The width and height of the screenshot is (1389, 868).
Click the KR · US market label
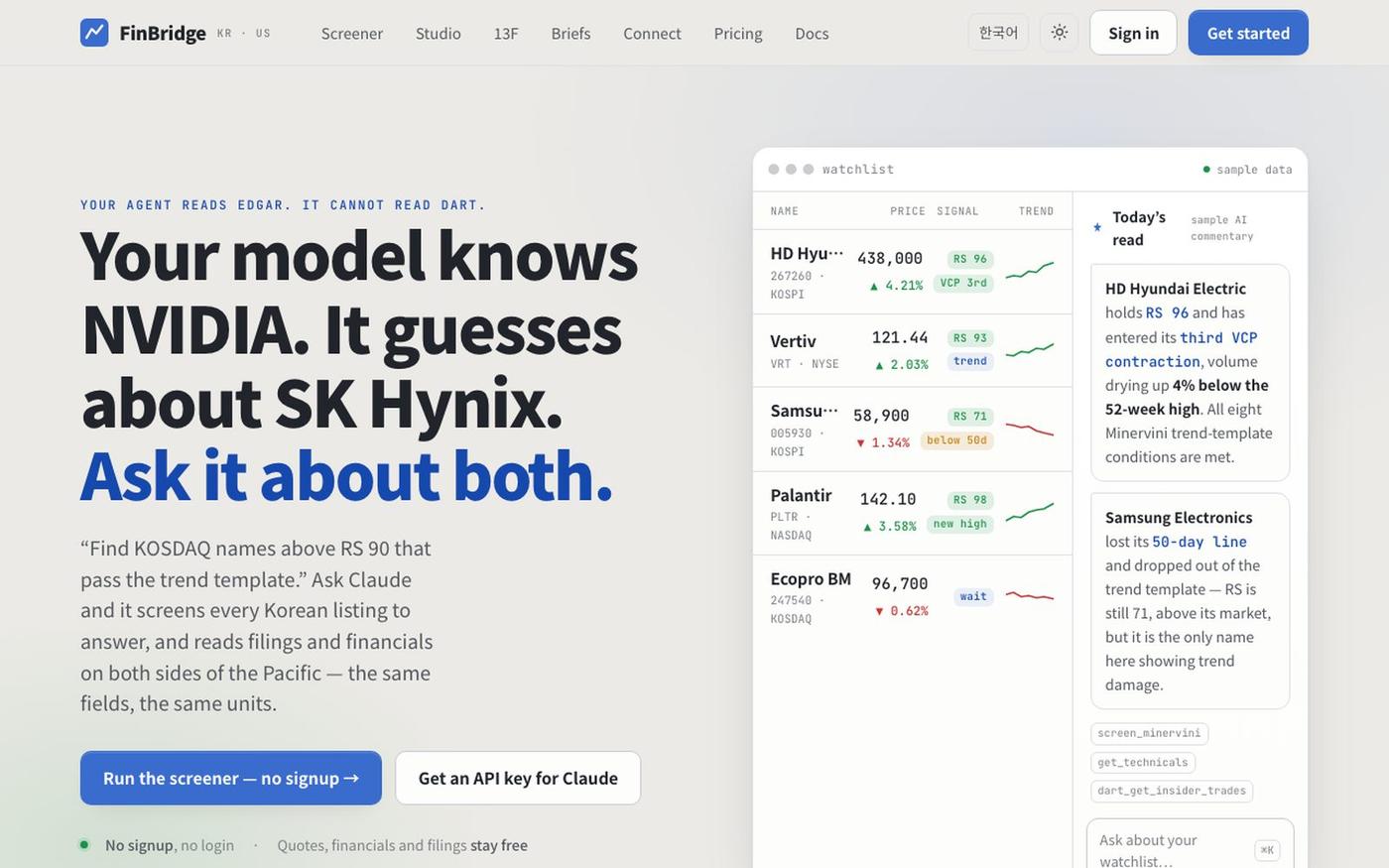pyautogui.click(x=244, y=33)
